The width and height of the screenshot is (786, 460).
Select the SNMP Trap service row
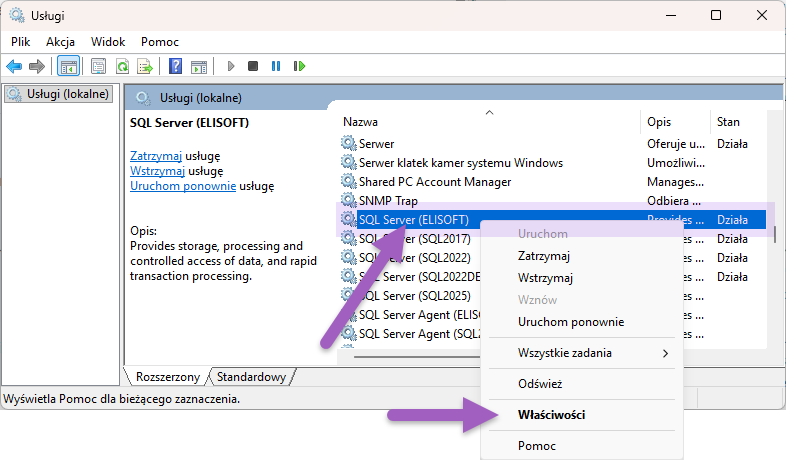click(x=553, y=201)
